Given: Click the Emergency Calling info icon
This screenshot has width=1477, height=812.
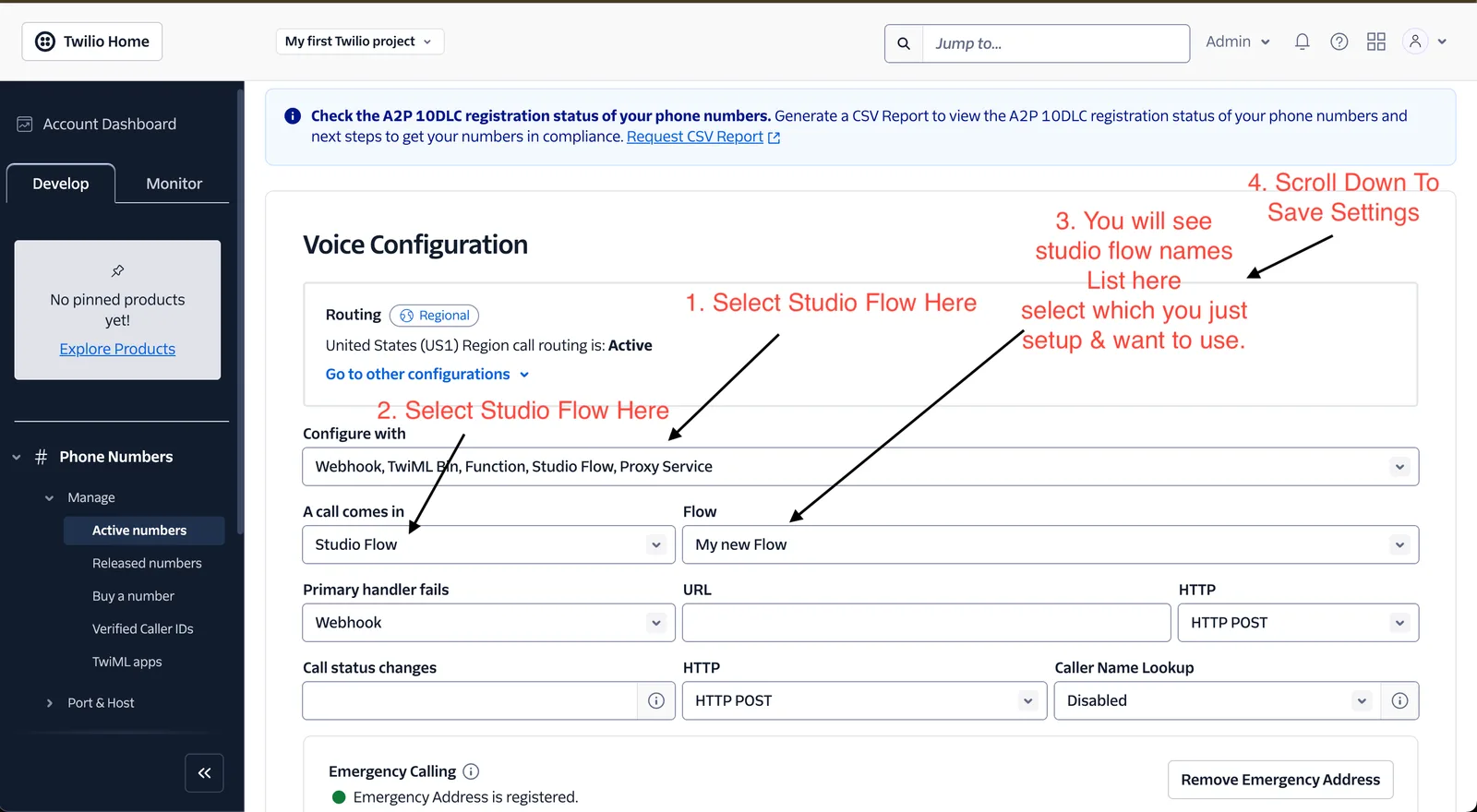Looking at the screenshot, I should click(x=471, y=771).
